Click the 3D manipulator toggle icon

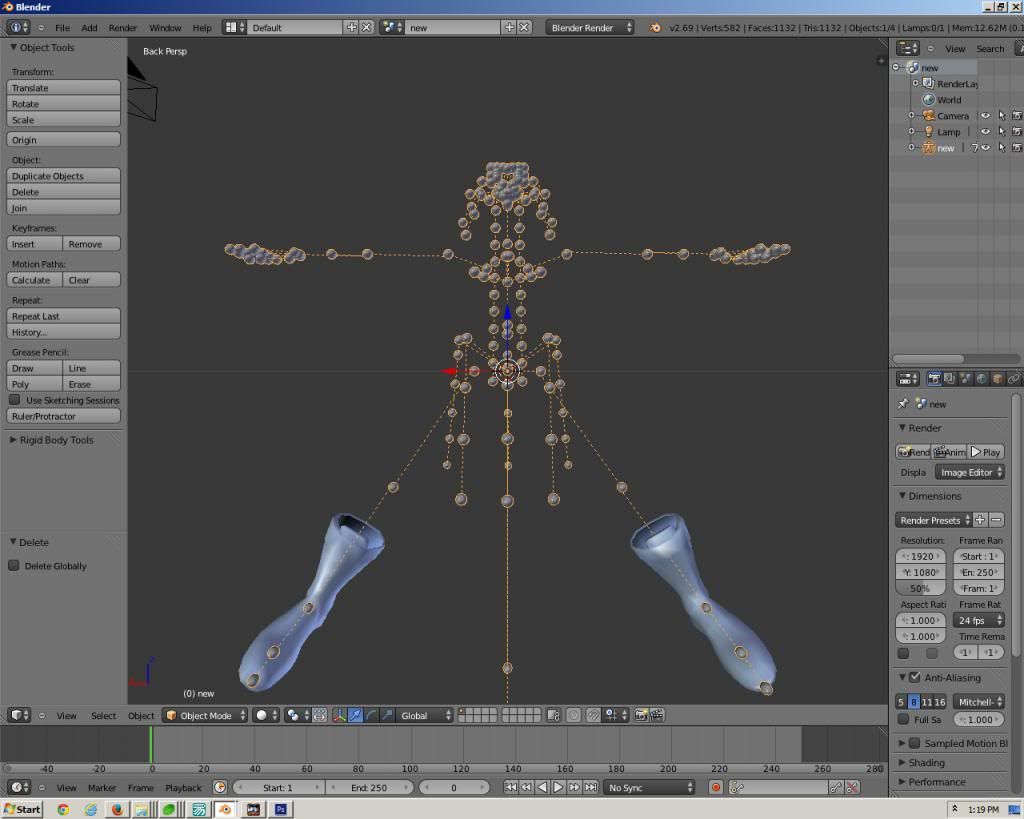339,715
